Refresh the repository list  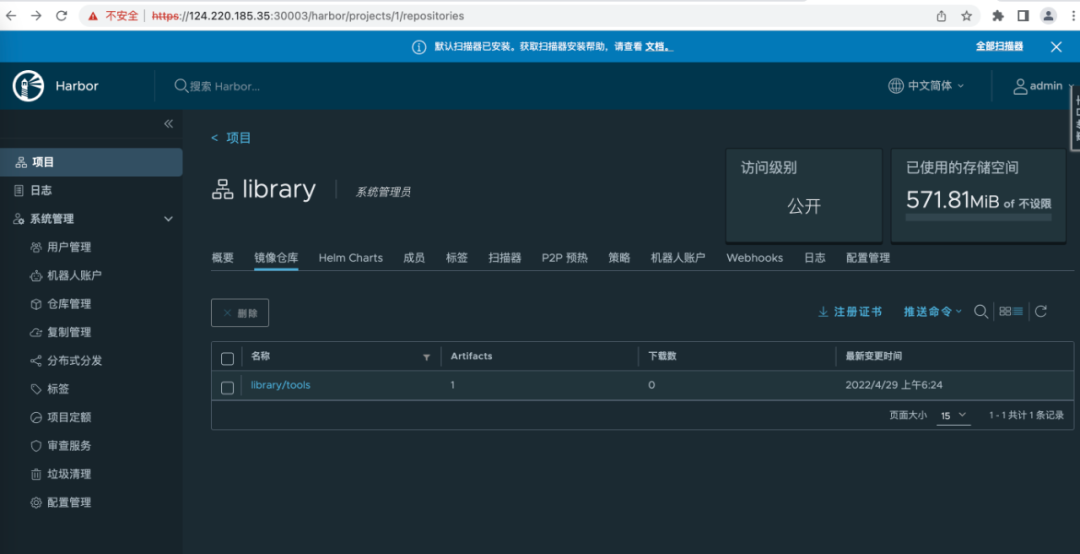point(1041,311)
